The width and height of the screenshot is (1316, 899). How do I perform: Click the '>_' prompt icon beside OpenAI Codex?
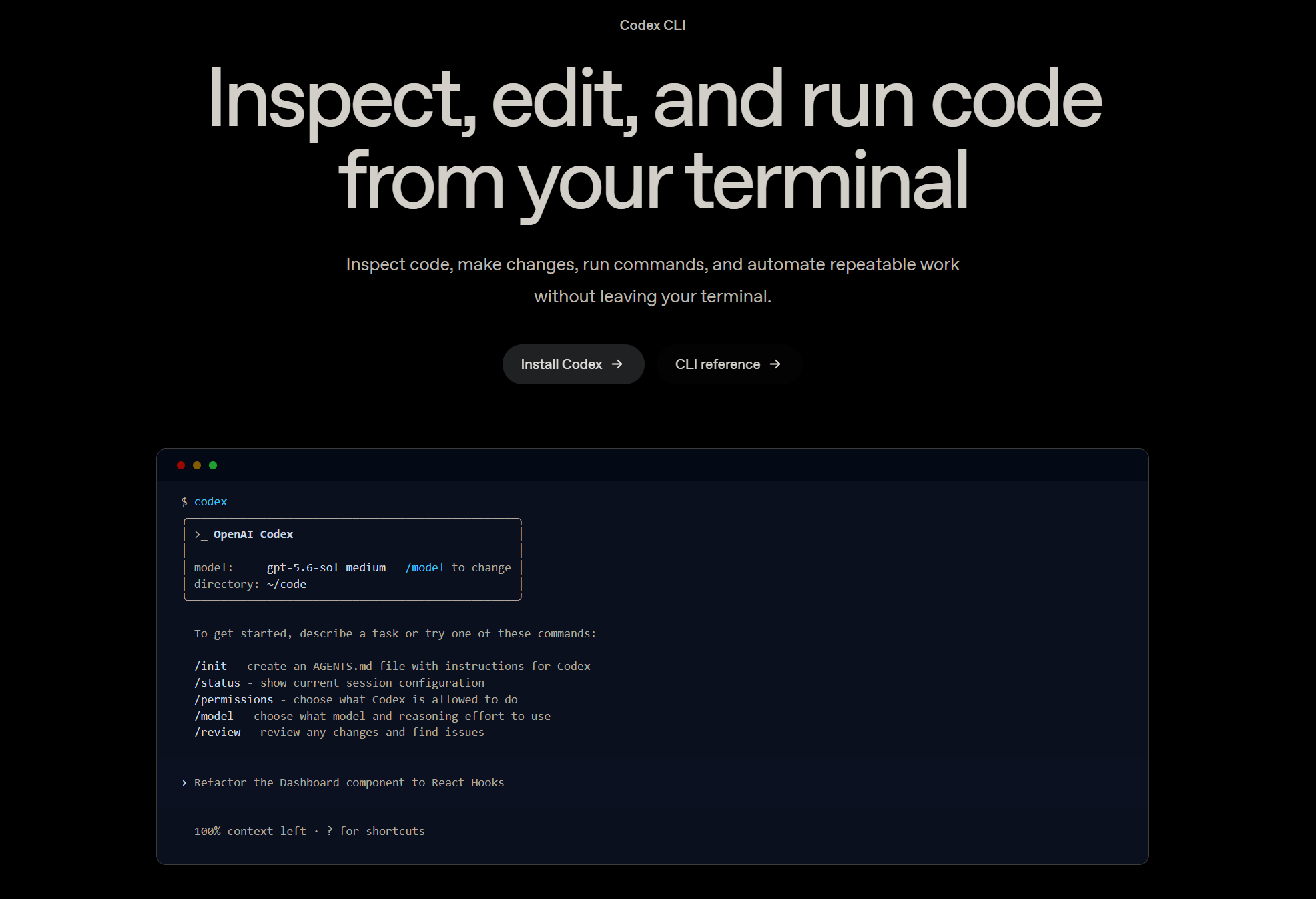click(x=200, y=535)
